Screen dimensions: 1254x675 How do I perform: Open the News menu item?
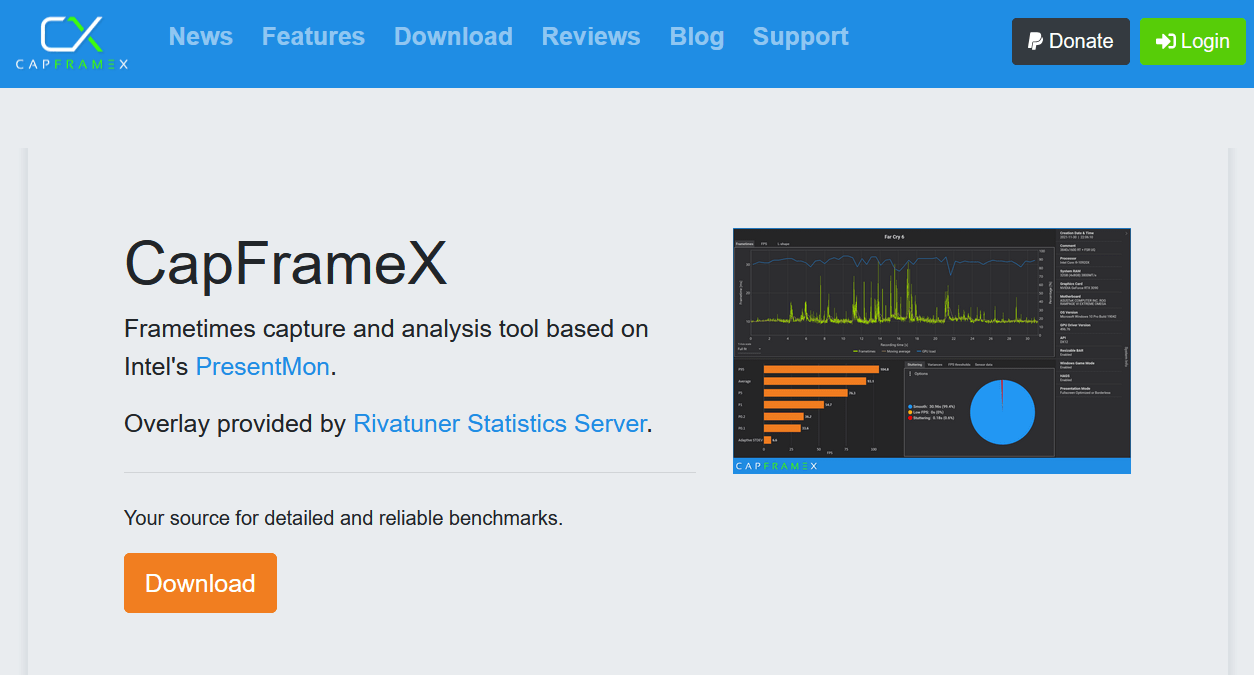201,37
